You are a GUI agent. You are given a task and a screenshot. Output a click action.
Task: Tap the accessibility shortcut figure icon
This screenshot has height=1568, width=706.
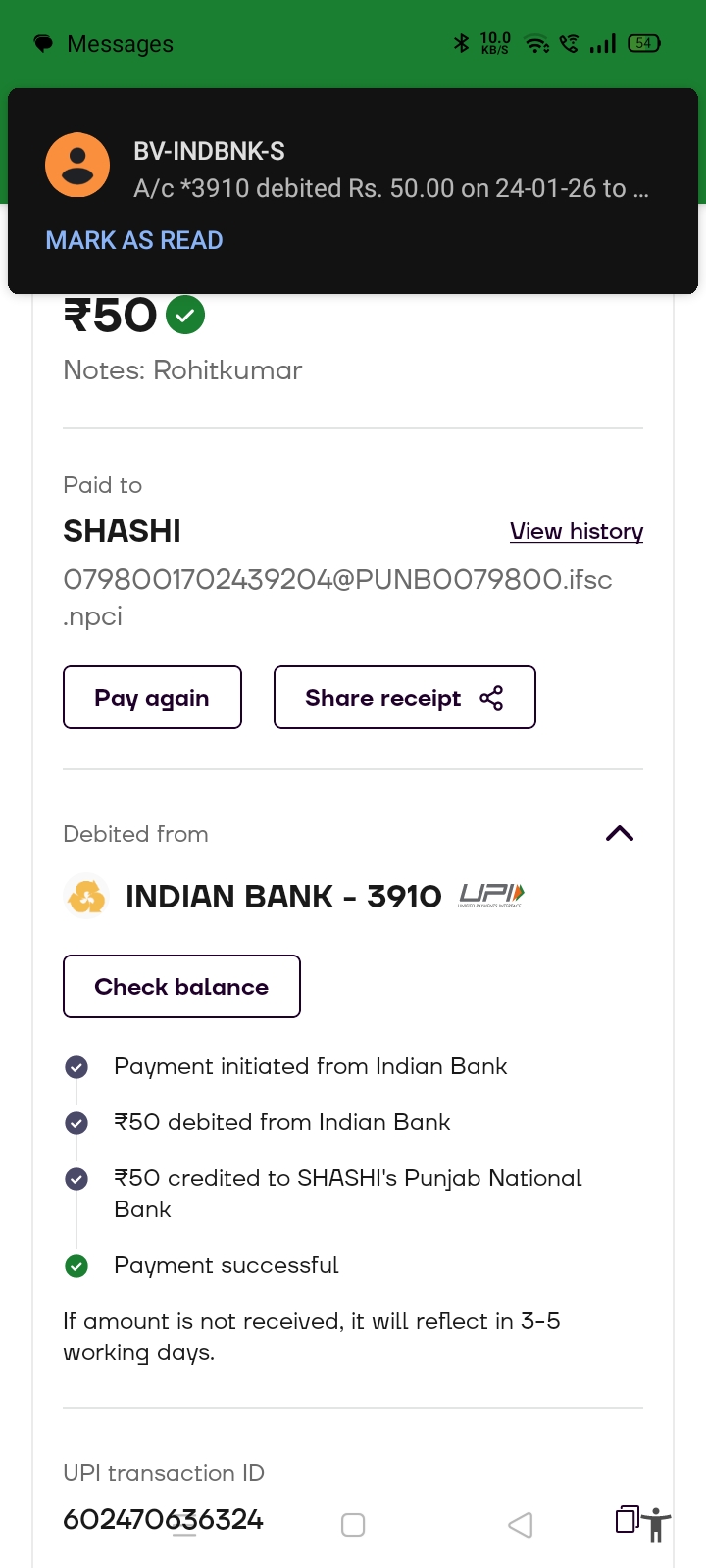click(656, 1525)
